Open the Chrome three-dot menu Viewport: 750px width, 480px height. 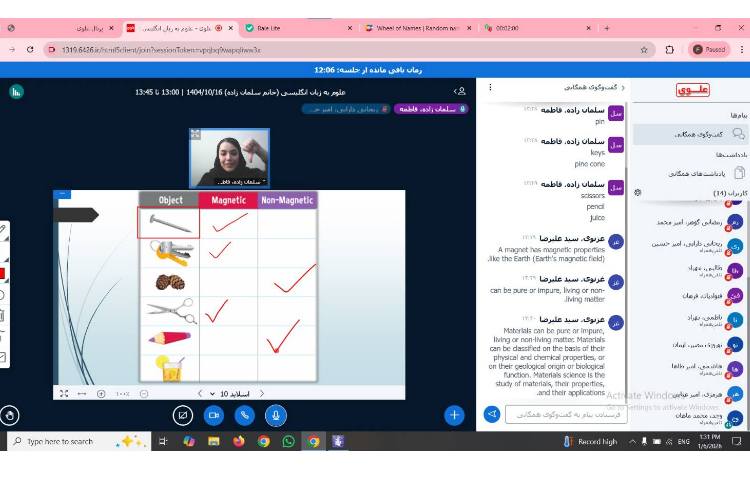[x=742, y=49]
